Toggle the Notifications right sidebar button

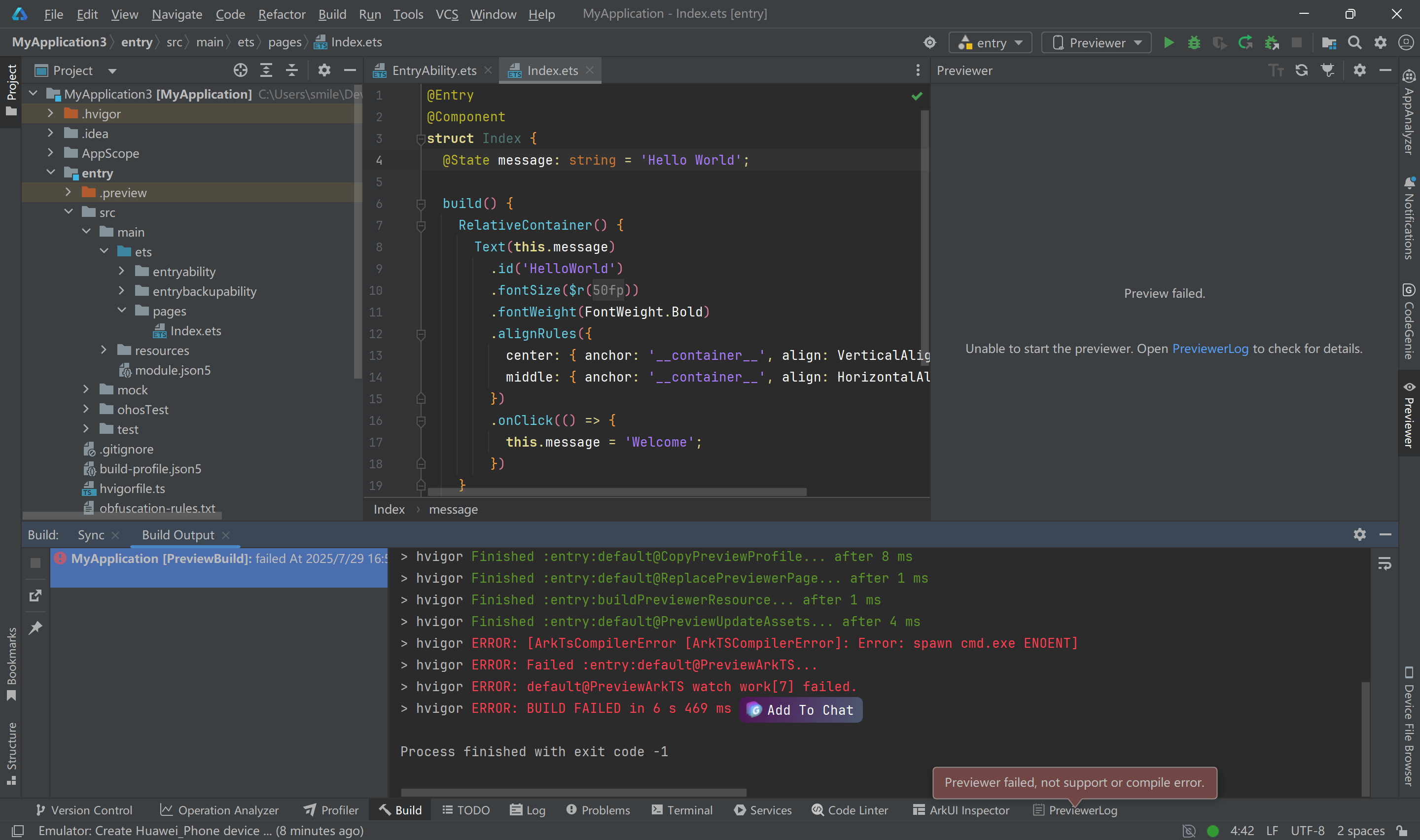[x=1409, y=218]
